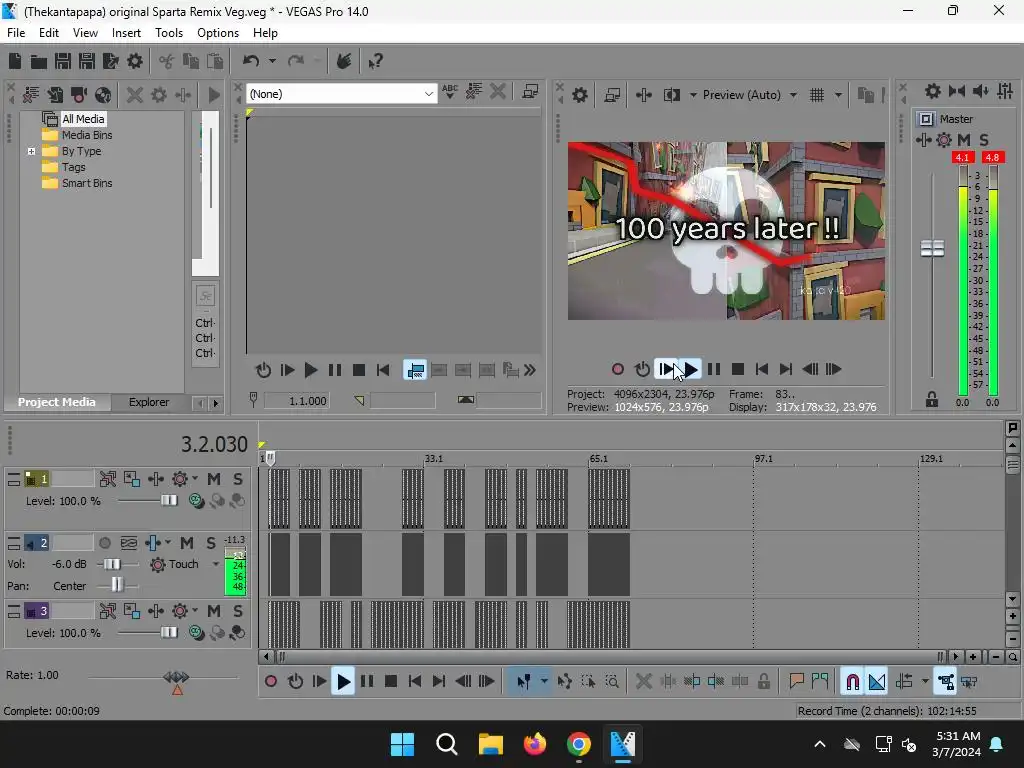
Task: Open the Insert menu
Action: pyautogui.click(x=126, y=33)
